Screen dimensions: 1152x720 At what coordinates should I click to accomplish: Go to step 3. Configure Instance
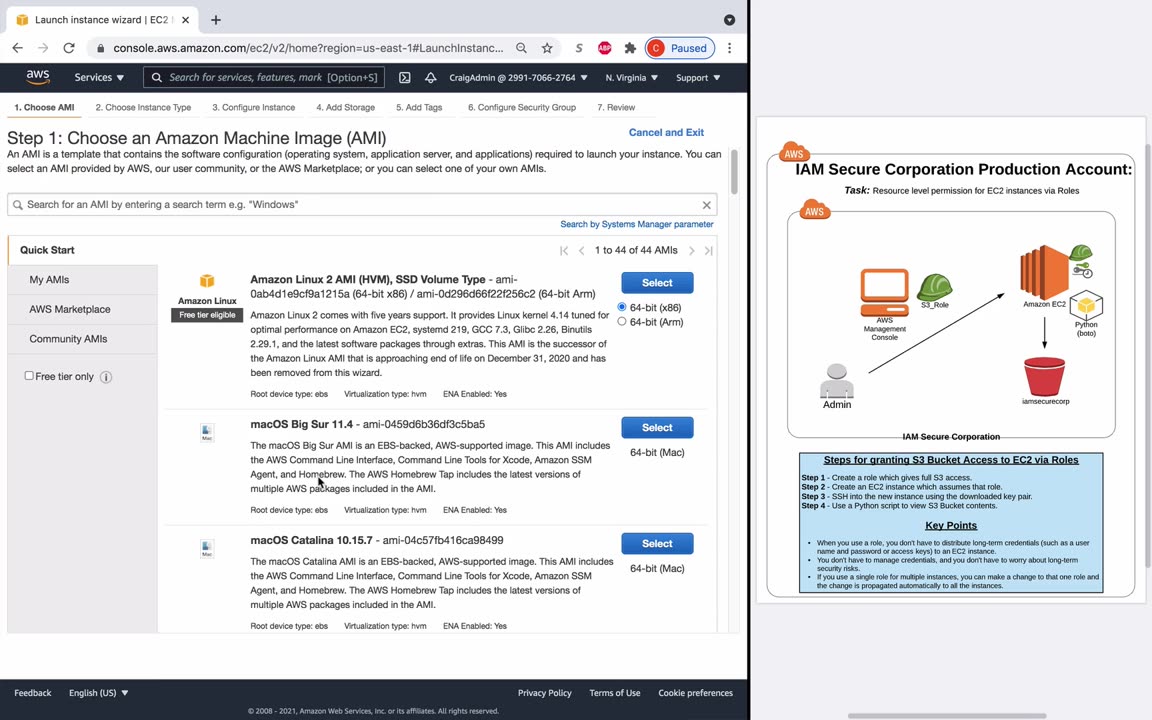[253, 107]
